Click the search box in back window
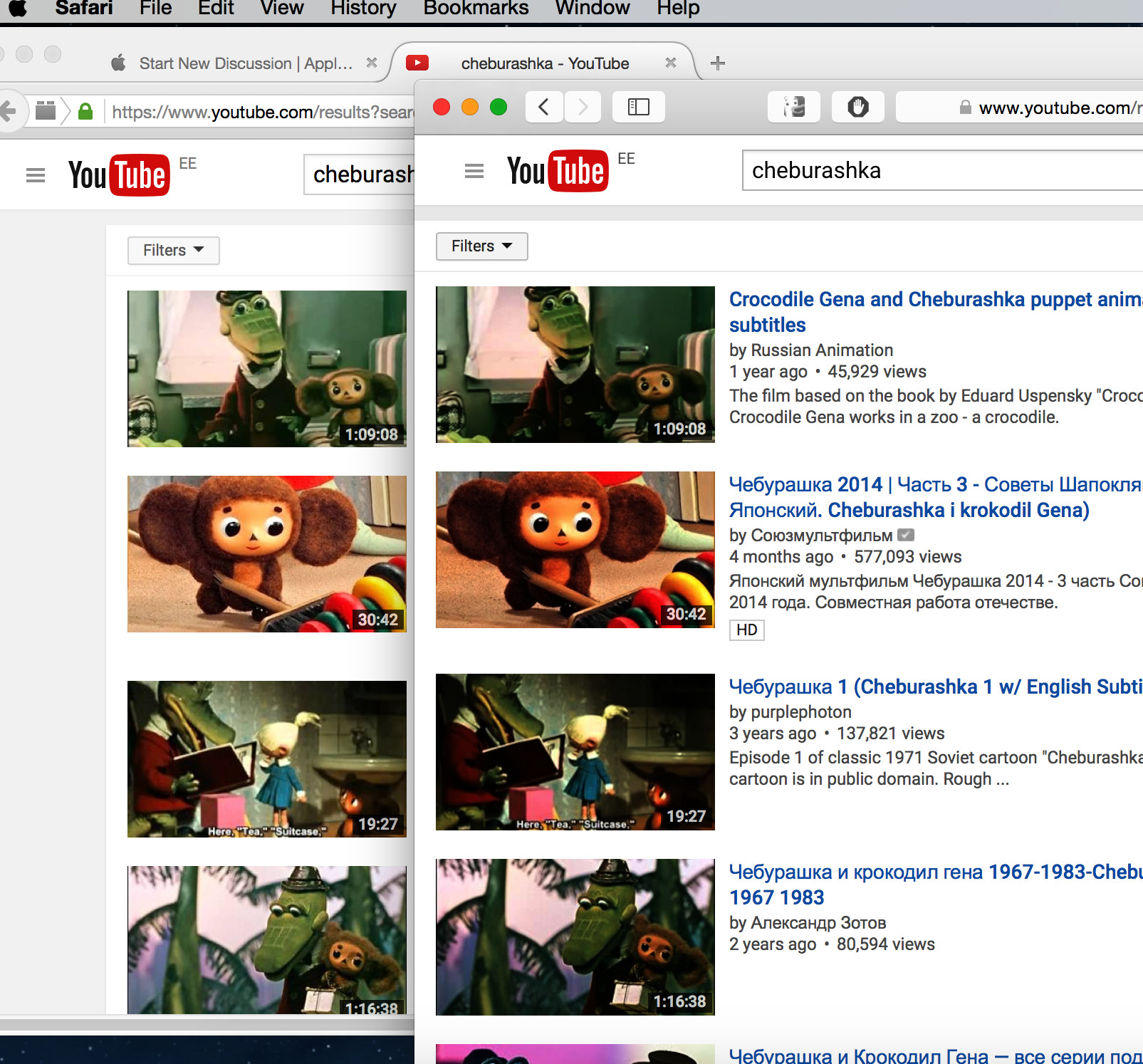This screenshot has width=1143, height=1064. (359, 174)
